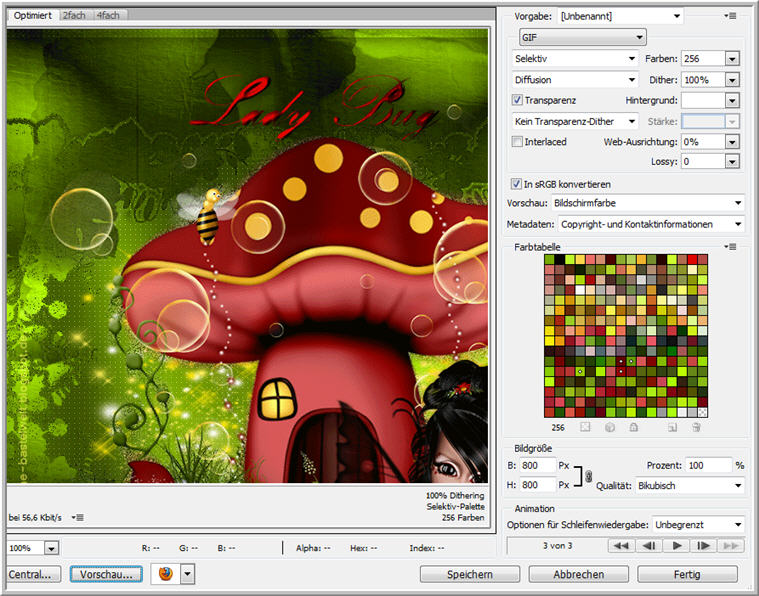Click the Firefox browser preview icon
The image size is (759, 596).
pyautogui.click(x=166, y=574)
